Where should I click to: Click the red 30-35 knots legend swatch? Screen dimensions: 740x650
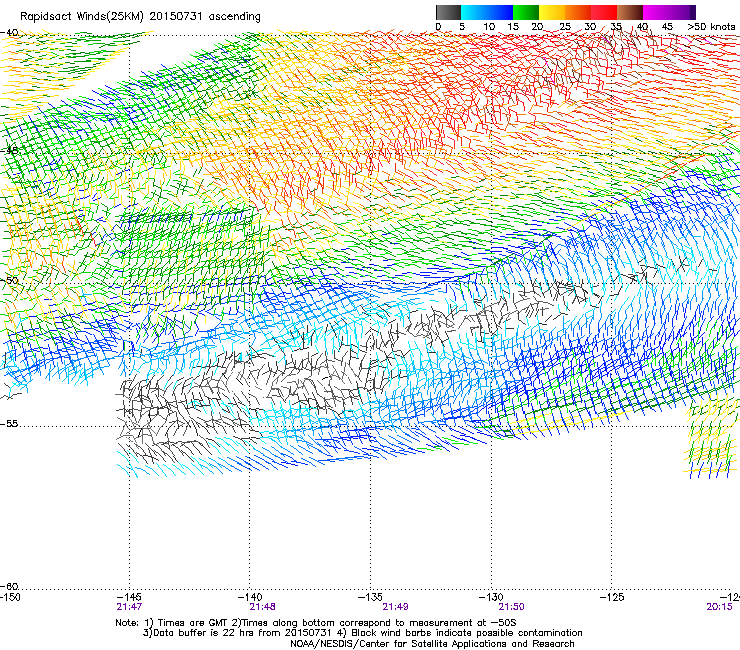604,12
